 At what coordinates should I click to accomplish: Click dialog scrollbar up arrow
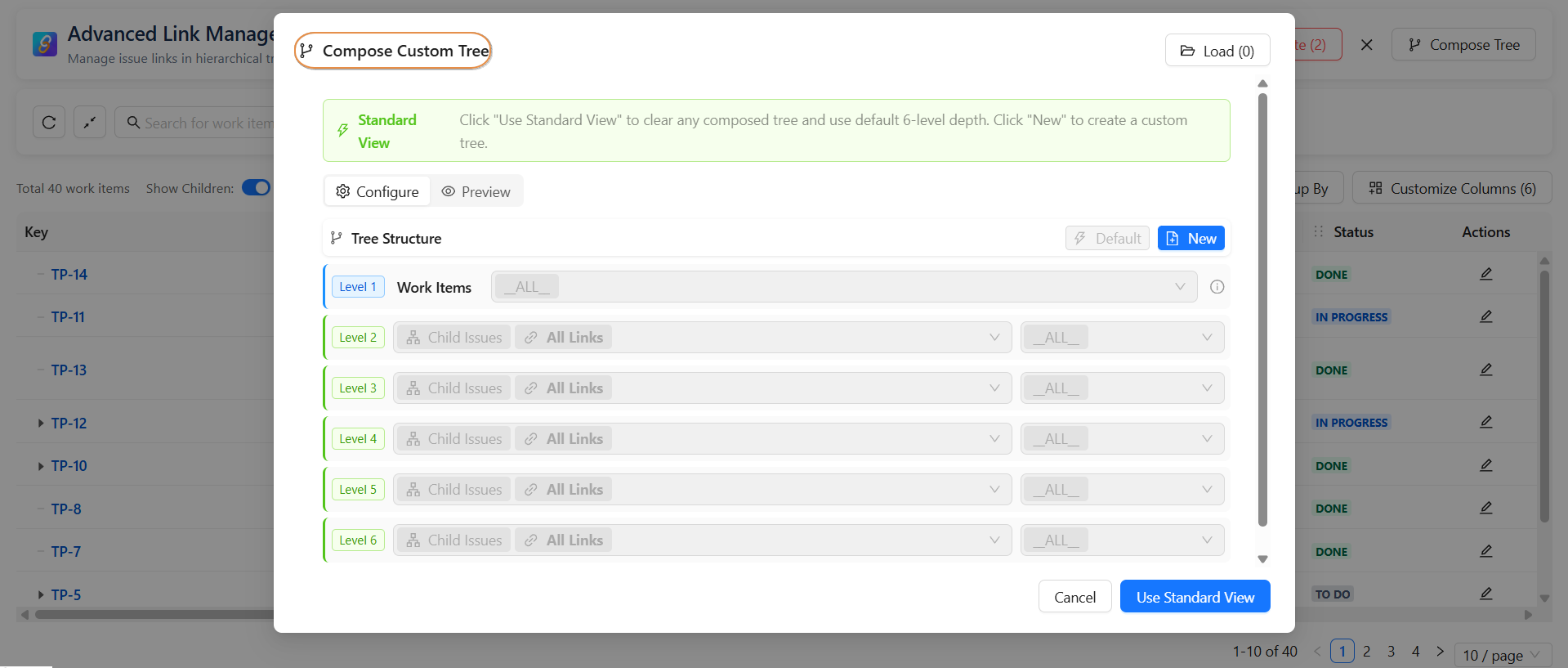[1262, 83]
